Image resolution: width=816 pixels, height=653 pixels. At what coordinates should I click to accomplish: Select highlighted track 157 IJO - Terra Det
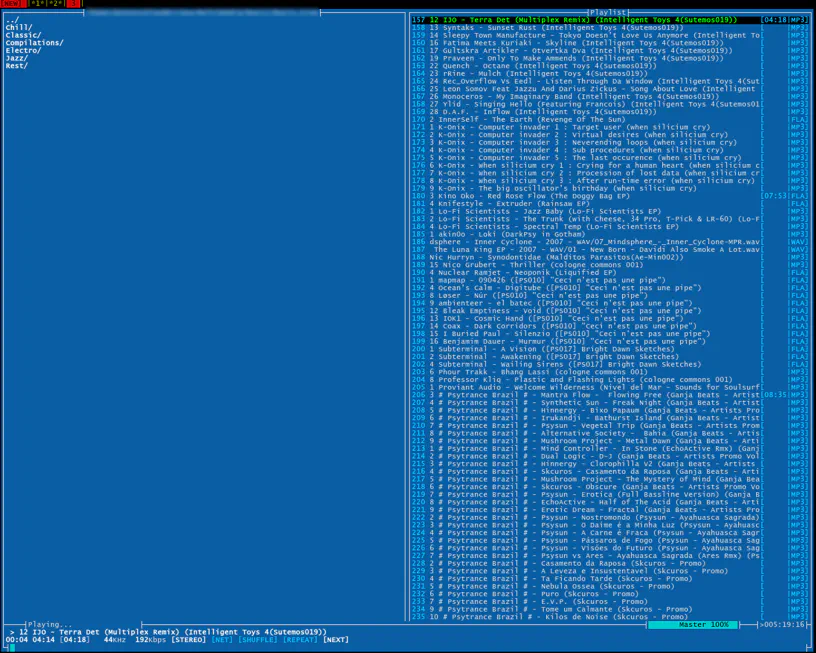pyautogui.click(x=610, y=20)
